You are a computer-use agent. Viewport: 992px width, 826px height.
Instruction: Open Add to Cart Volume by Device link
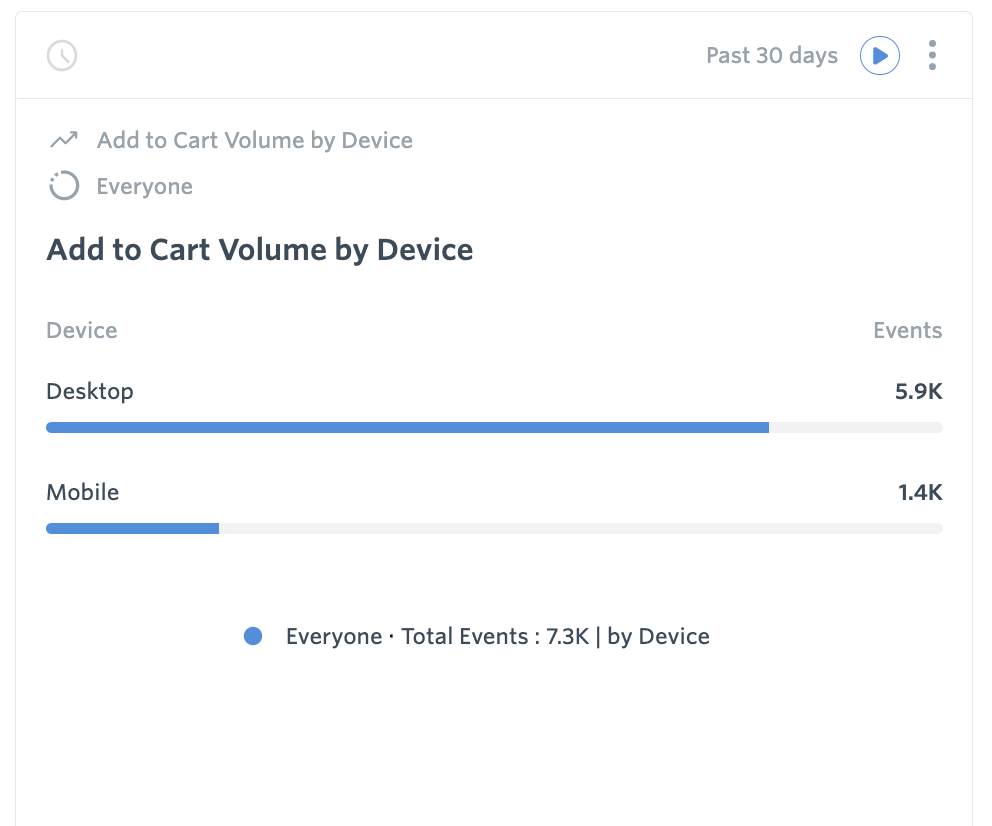pyautogui.click(x=254, y=140)
